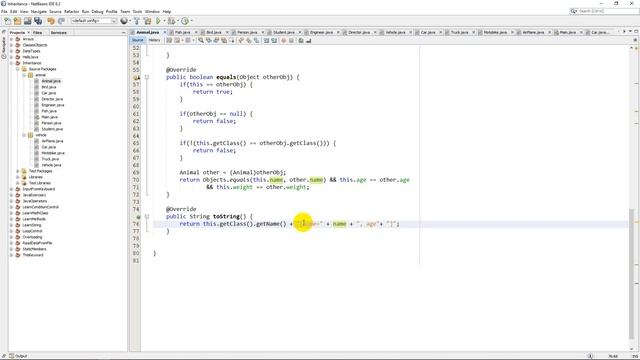This screenshot has width=640, height=360.
Task: Collapse the Source Packages node
Action: tap(18, 69)
